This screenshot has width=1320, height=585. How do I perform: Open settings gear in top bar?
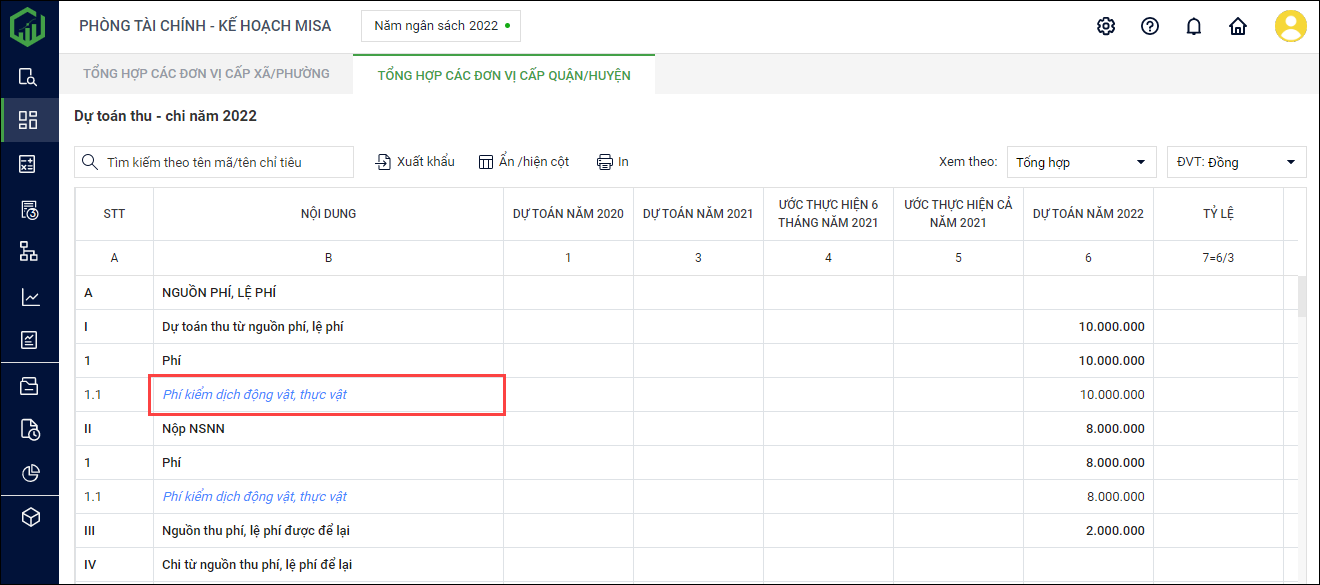click(x=1105, y=27)
